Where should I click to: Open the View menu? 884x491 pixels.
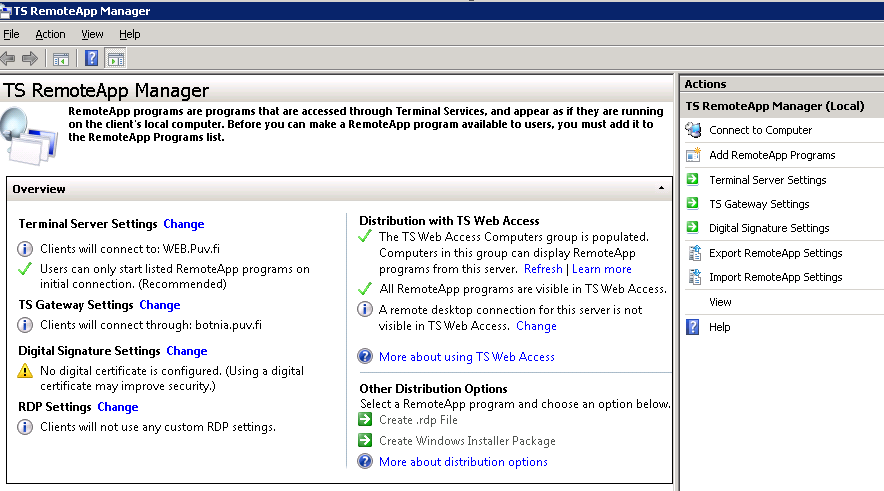click(92, 34)
